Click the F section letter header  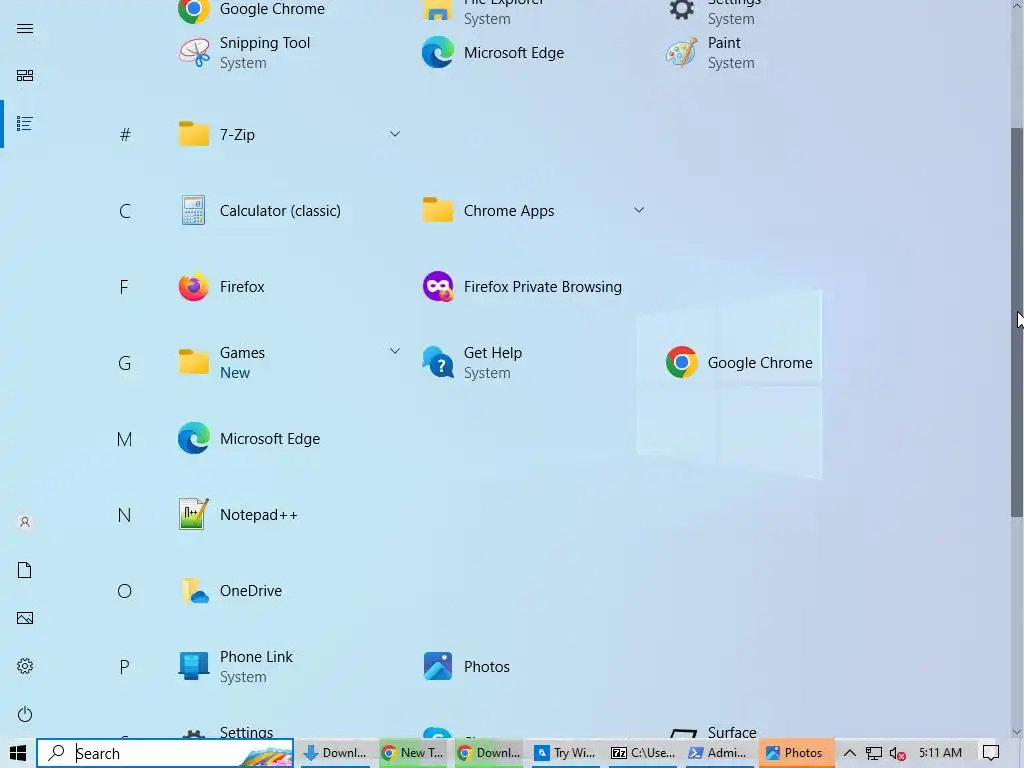124,287
